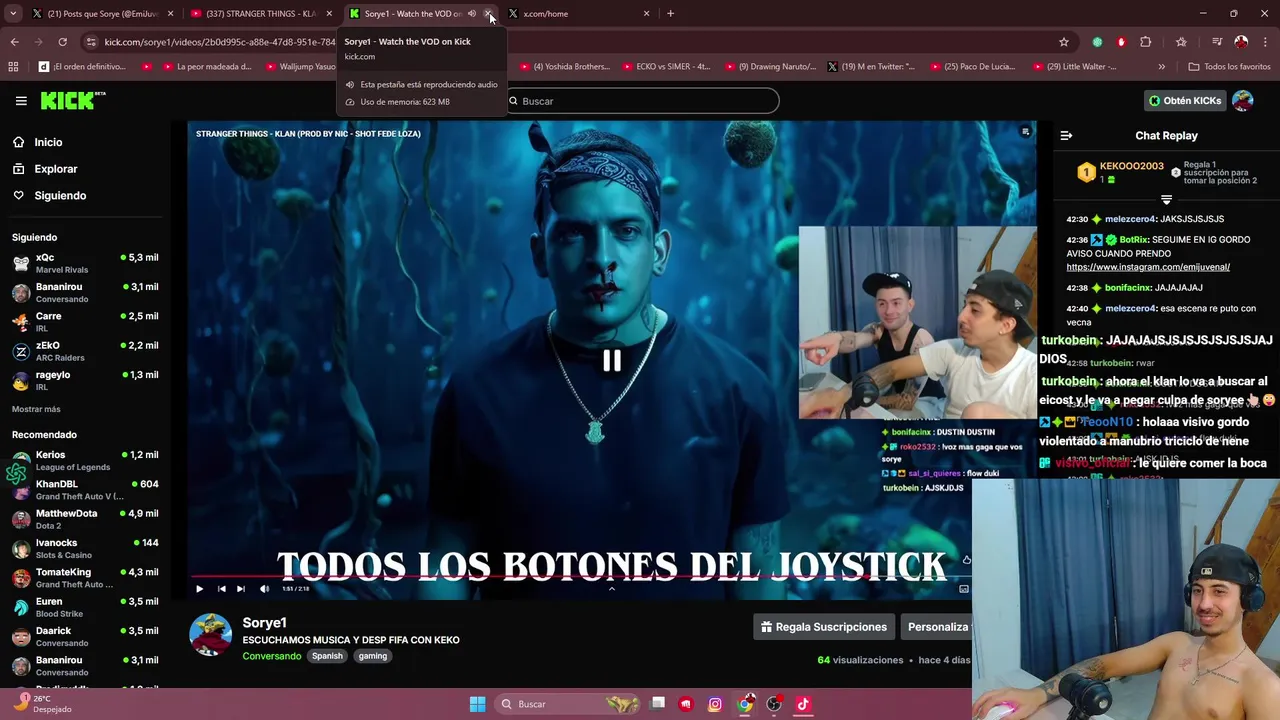Open the user profile avatar menu

1243,101
